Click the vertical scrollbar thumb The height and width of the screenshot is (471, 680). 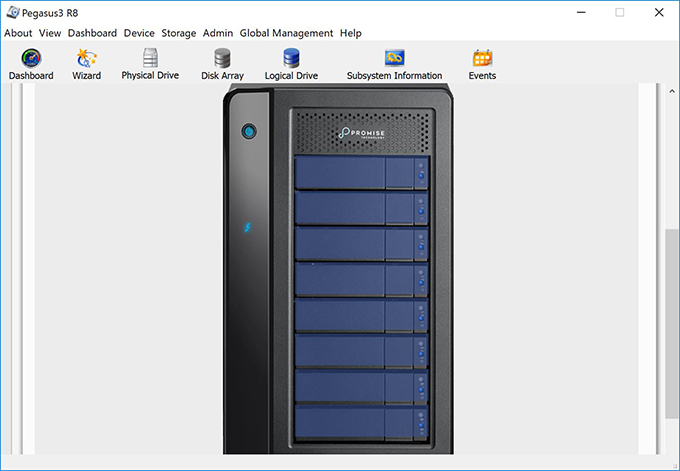[x=672, y=324]
